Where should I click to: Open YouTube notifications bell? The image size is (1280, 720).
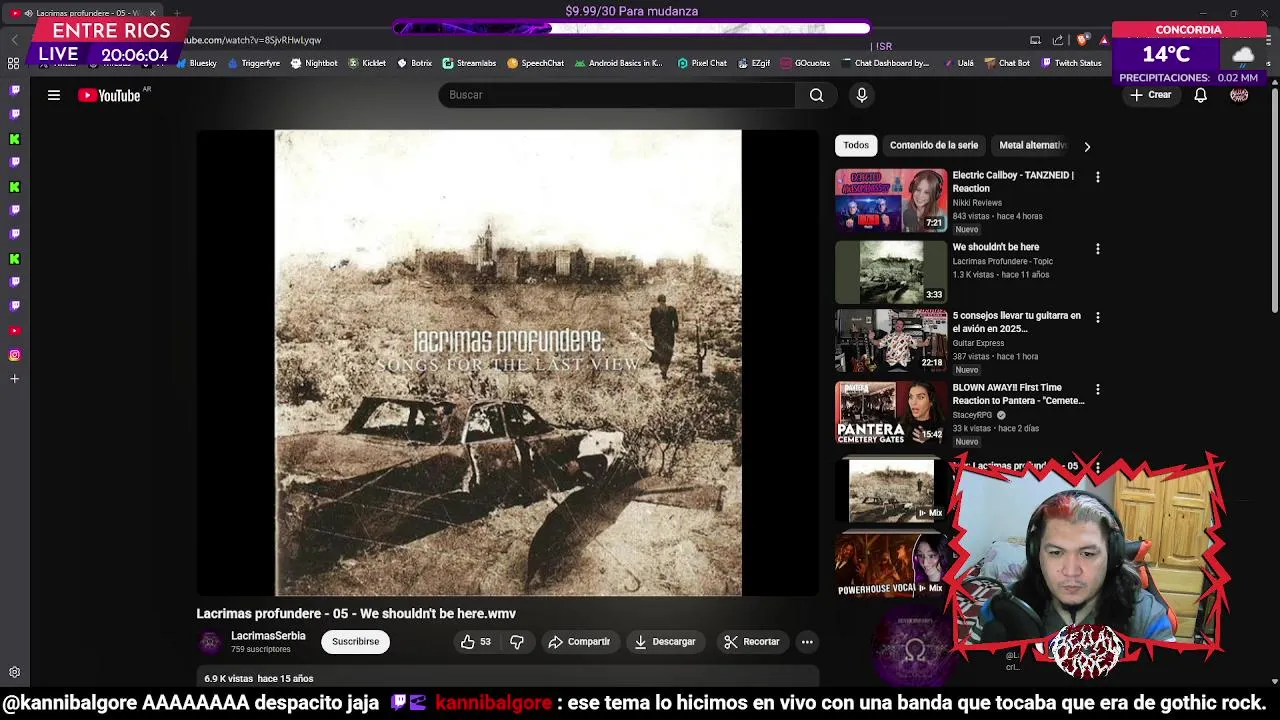pos(1200,95)
